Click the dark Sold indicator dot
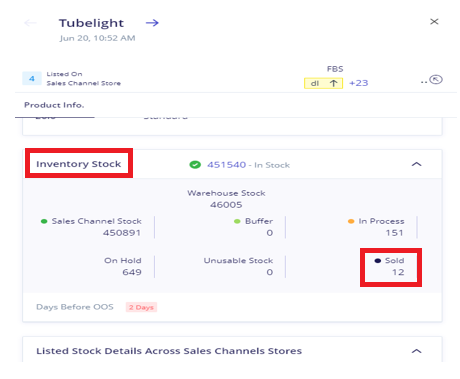This screenshot has width=460, height=379. [x=377, y=261]
